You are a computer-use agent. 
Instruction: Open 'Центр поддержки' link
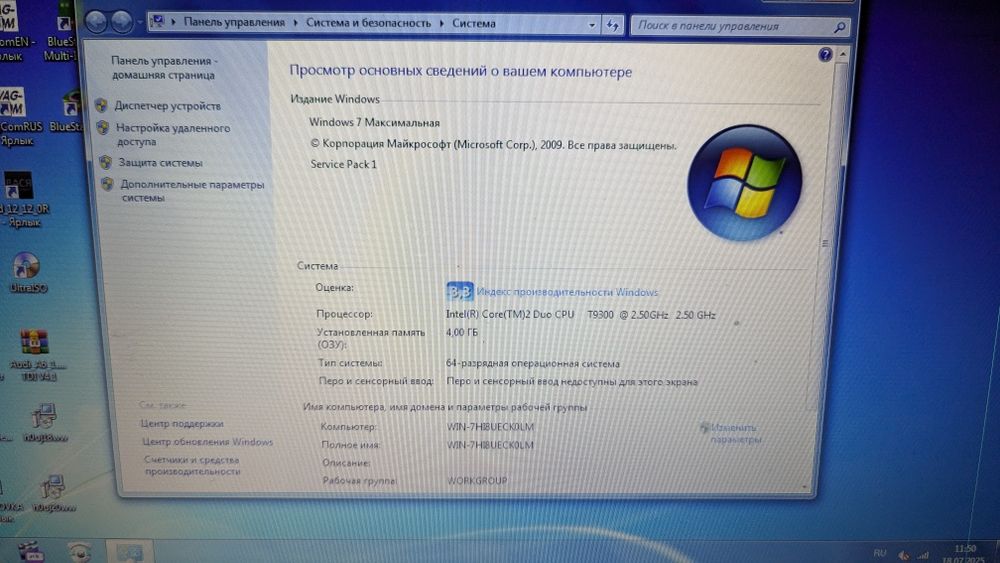click(x=182, y=423)
